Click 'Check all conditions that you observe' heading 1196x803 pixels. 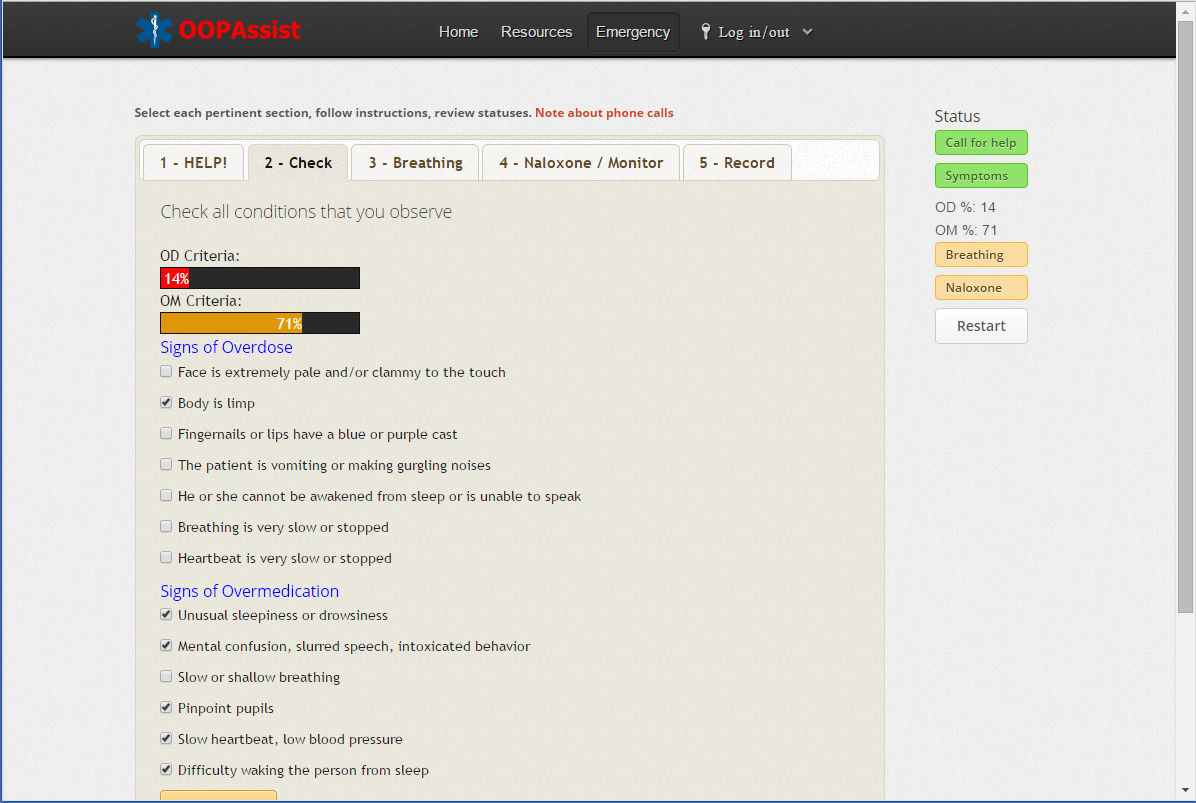coord(306,212)
